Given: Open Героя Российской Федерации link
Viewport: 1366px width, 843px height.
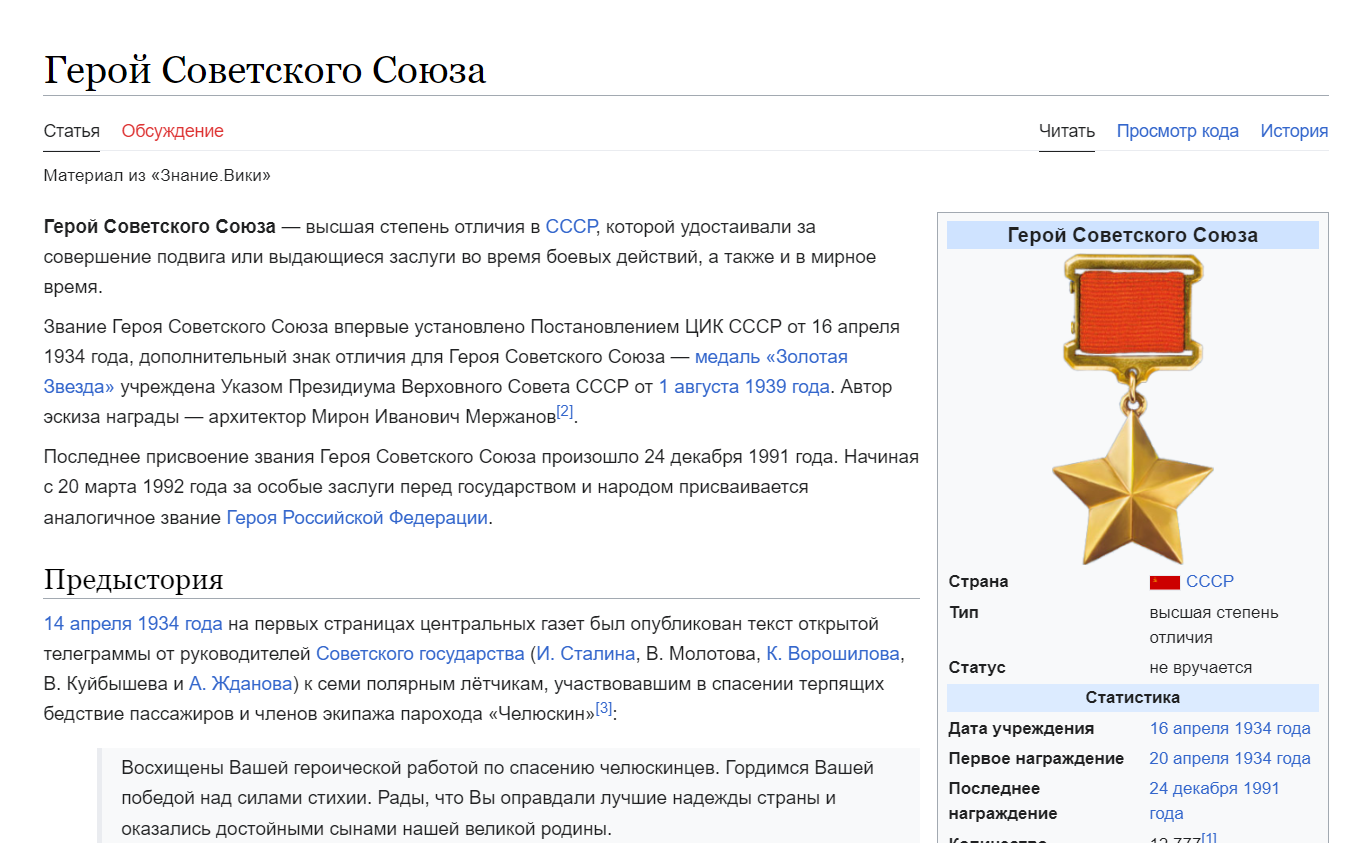Looking at the screenshot, I should click(357, 518).
